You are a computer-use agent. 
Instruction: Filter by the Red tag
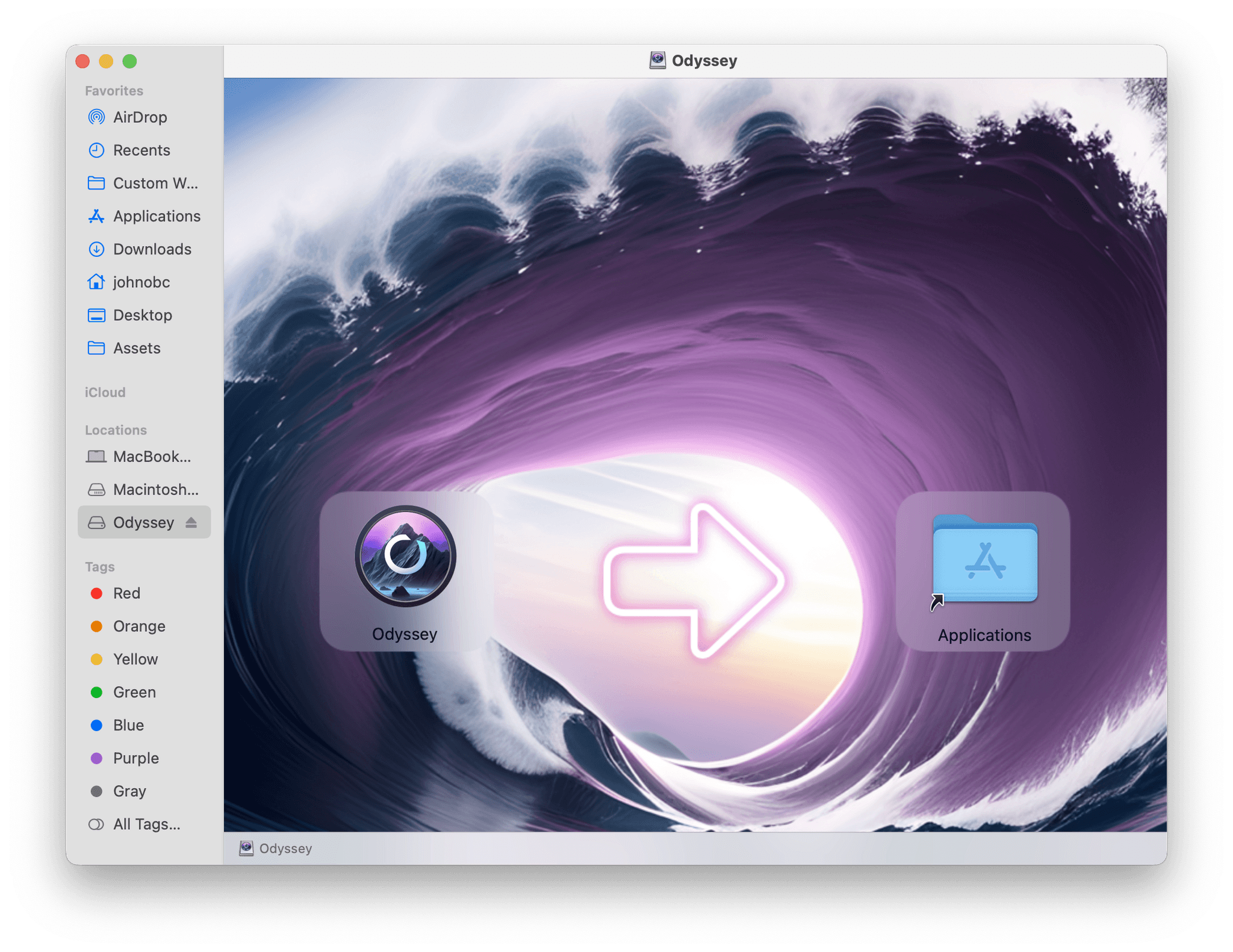pos(126,593)
